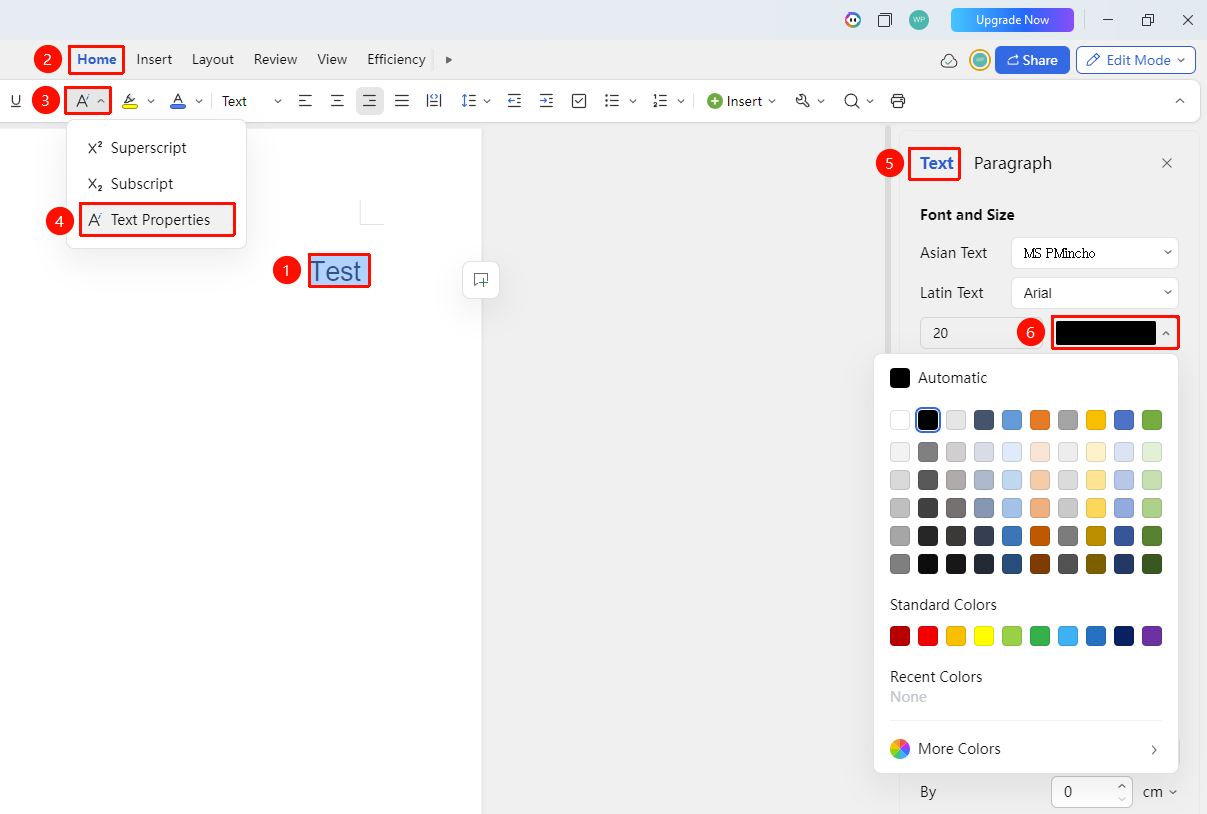1207x814 pixels.
Task: Toggle underline formatting in the toolbar
Action: pos(16,101)
